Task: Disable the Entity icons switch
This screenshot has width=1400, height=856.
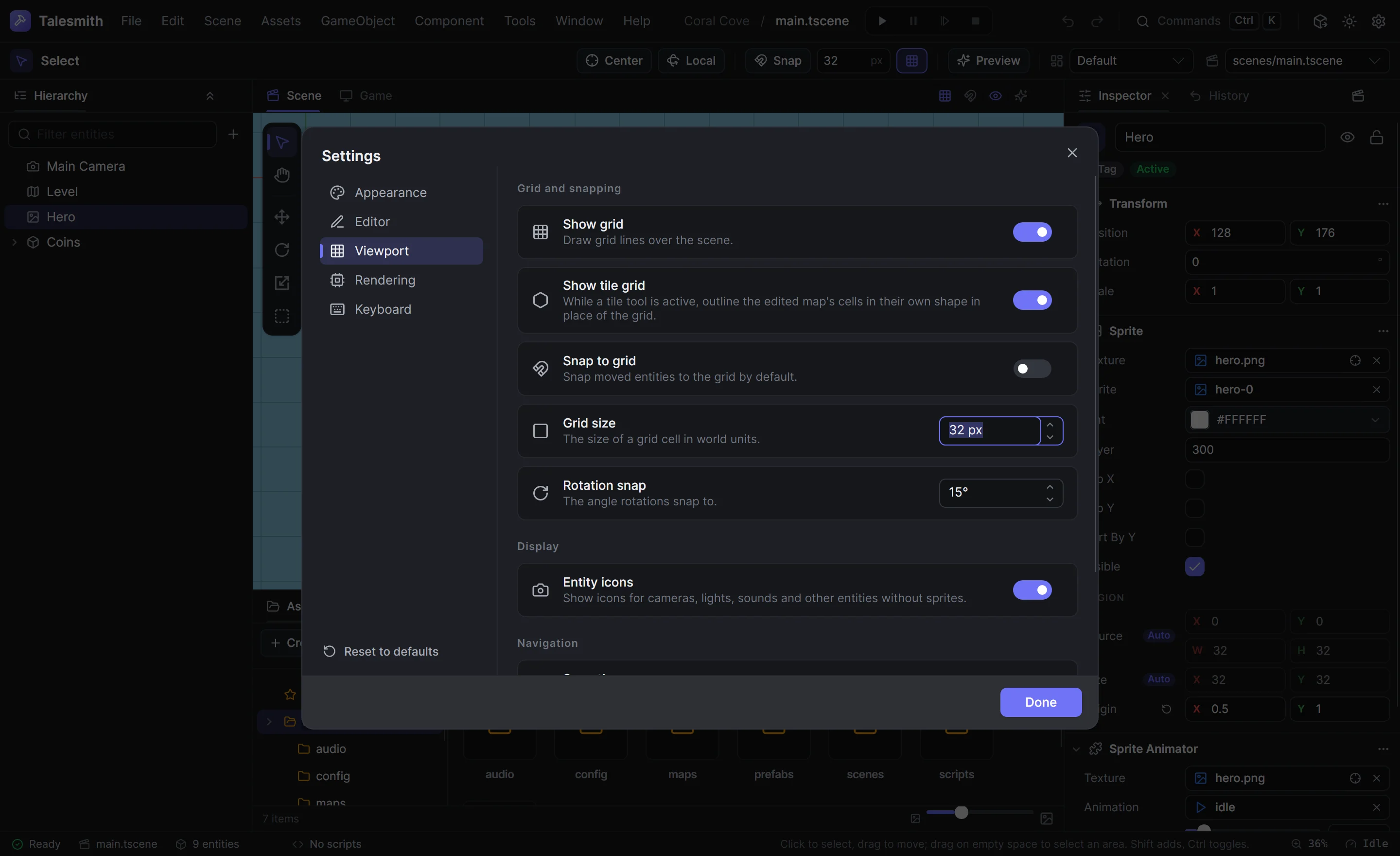Action: point(1032,590)
